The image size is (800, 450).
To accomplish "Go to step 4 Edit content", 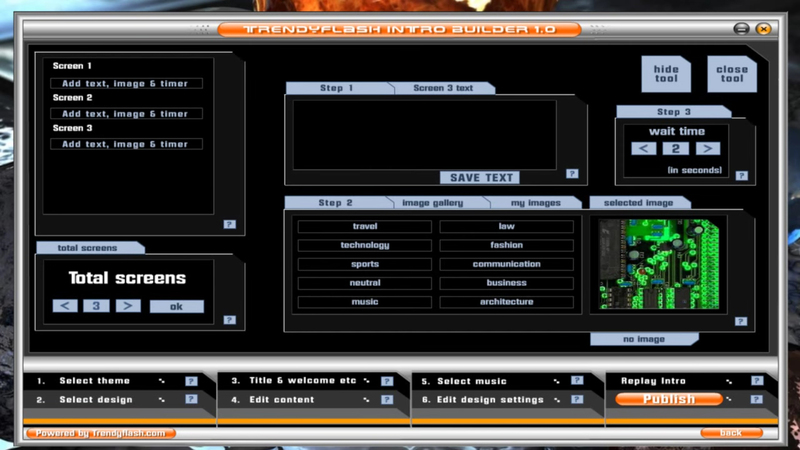I will (x=281, y=399).
